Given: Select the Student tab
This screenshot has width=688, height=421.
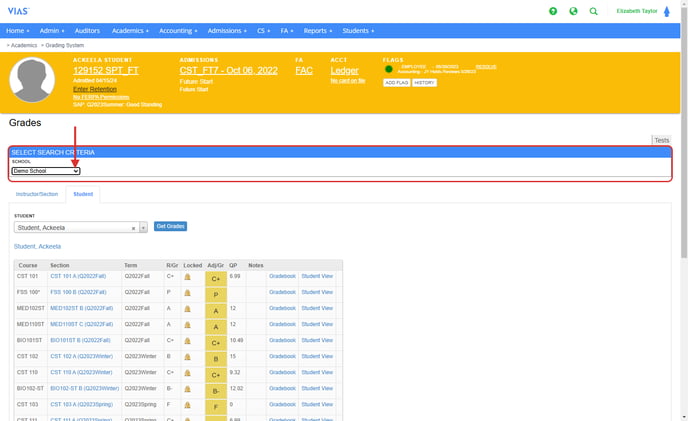Looking at the screenshot, I should tap(83, 194).
